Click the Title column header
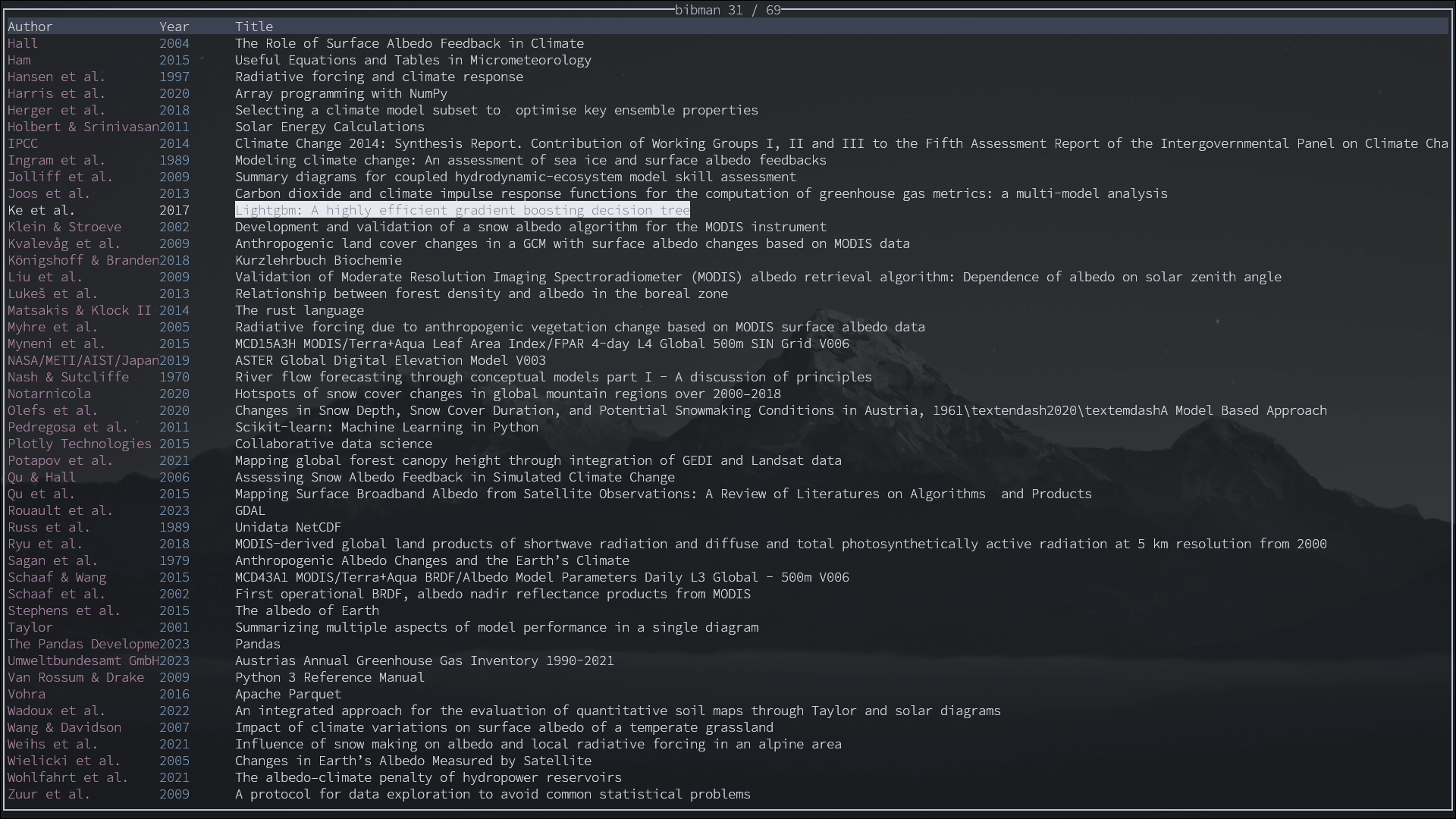The image size is (1456, 819). [253, 27]
